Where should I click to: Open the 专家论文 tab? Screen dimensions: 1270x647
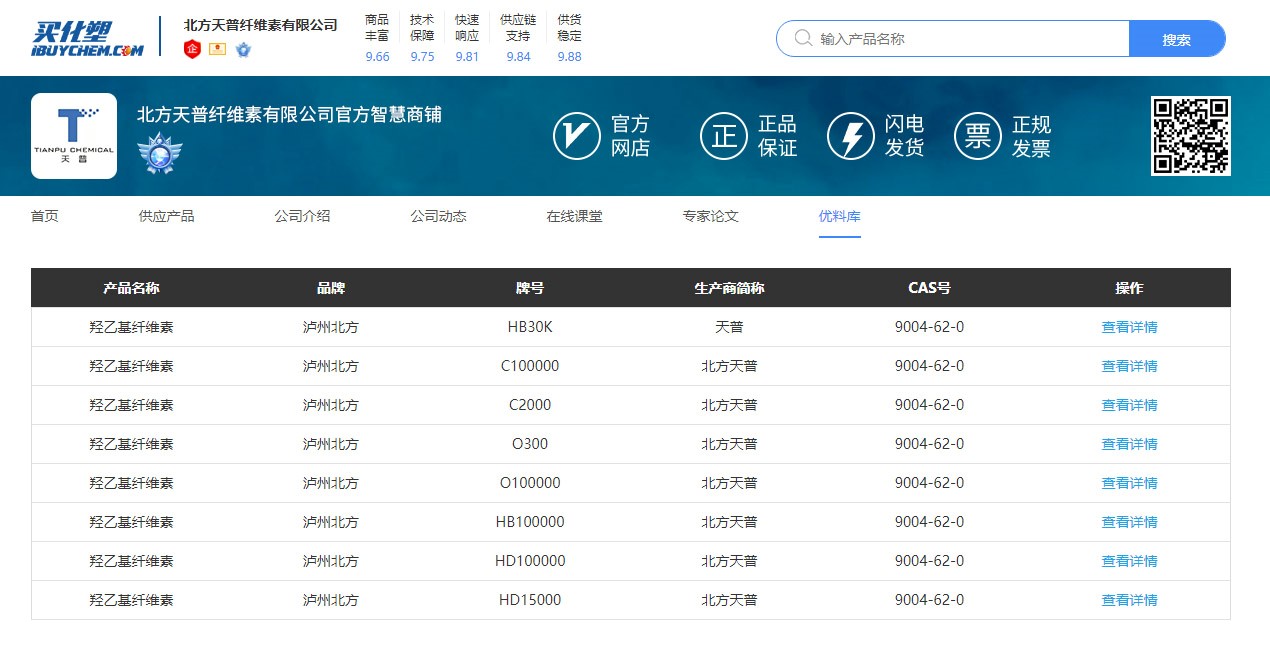(x=711, y=216)
